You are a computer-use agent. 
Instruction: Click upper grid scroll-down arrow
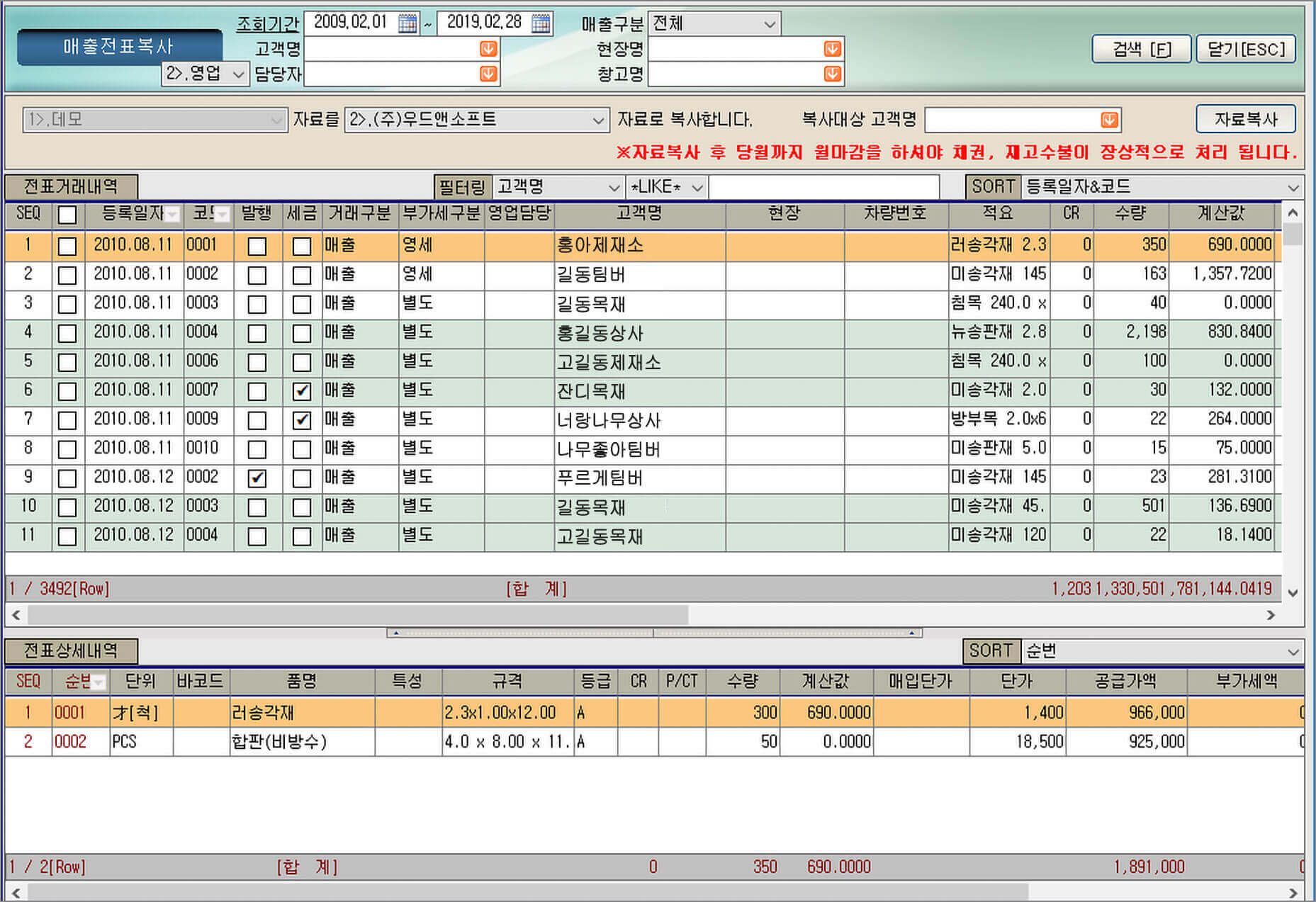pos(1293,593)
